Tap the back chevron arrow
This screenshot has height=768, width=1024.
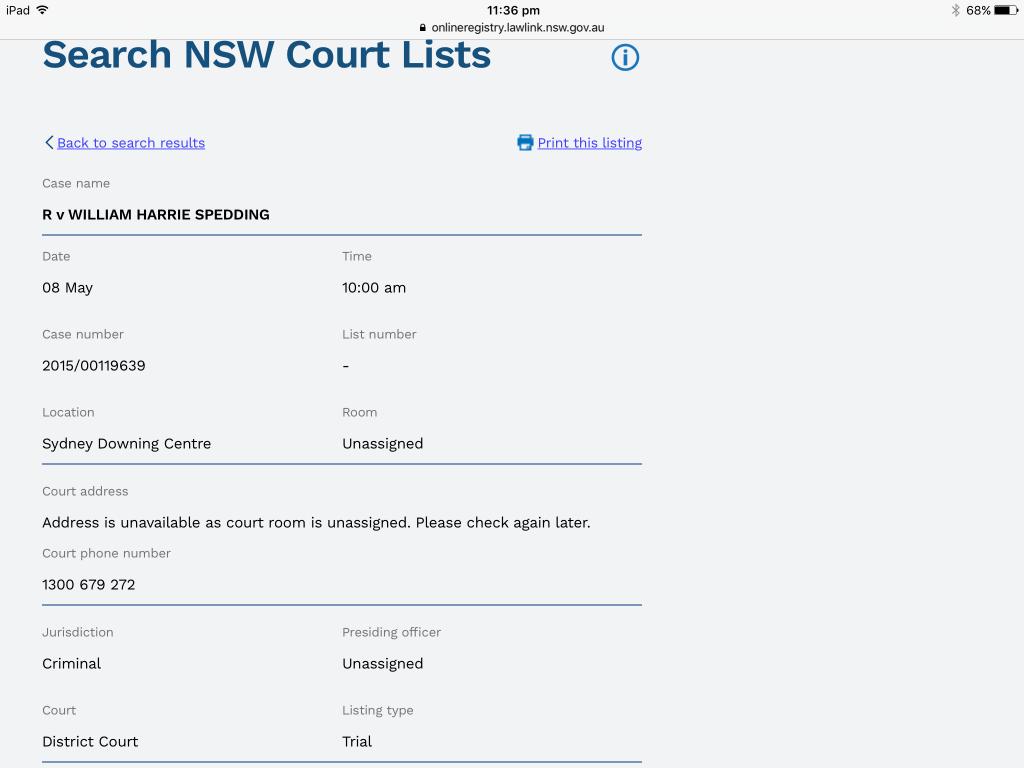49,143
